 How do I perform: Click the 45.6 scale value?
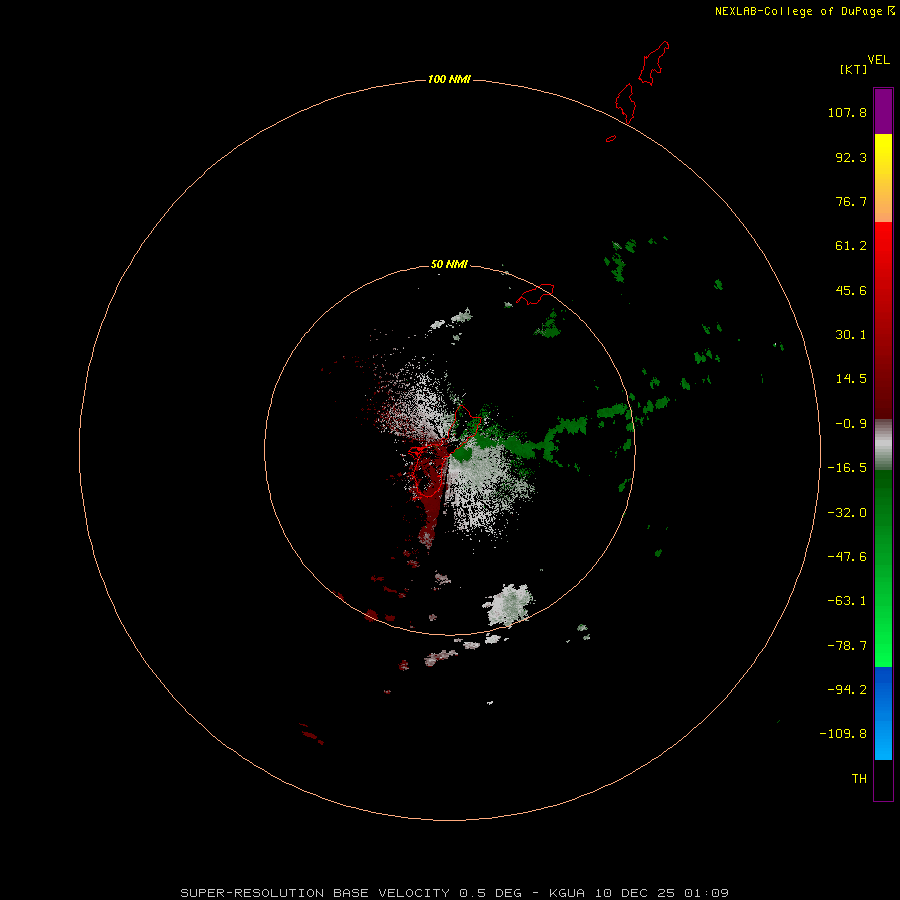851,290
